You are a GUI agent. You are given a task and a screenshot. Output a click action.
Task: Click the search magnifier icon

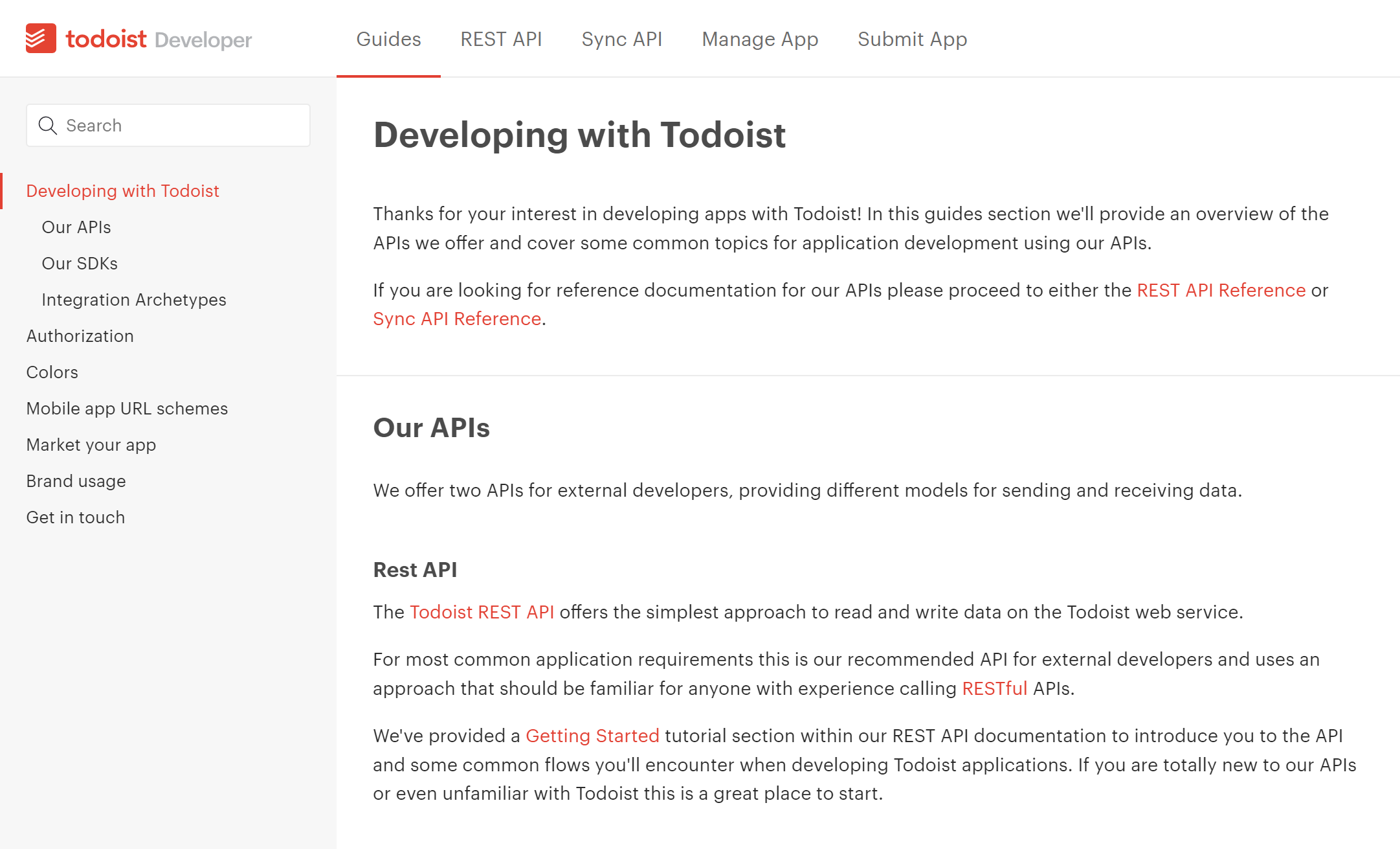(x=48, y=126)
